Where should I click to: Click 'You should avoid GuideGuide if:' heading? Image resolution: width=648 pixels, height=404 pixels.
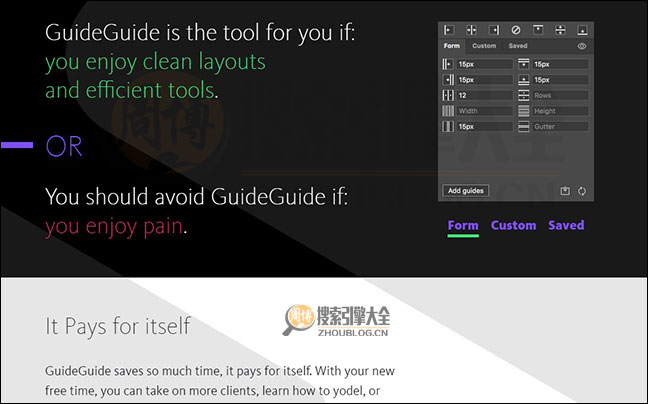point(197,197)
